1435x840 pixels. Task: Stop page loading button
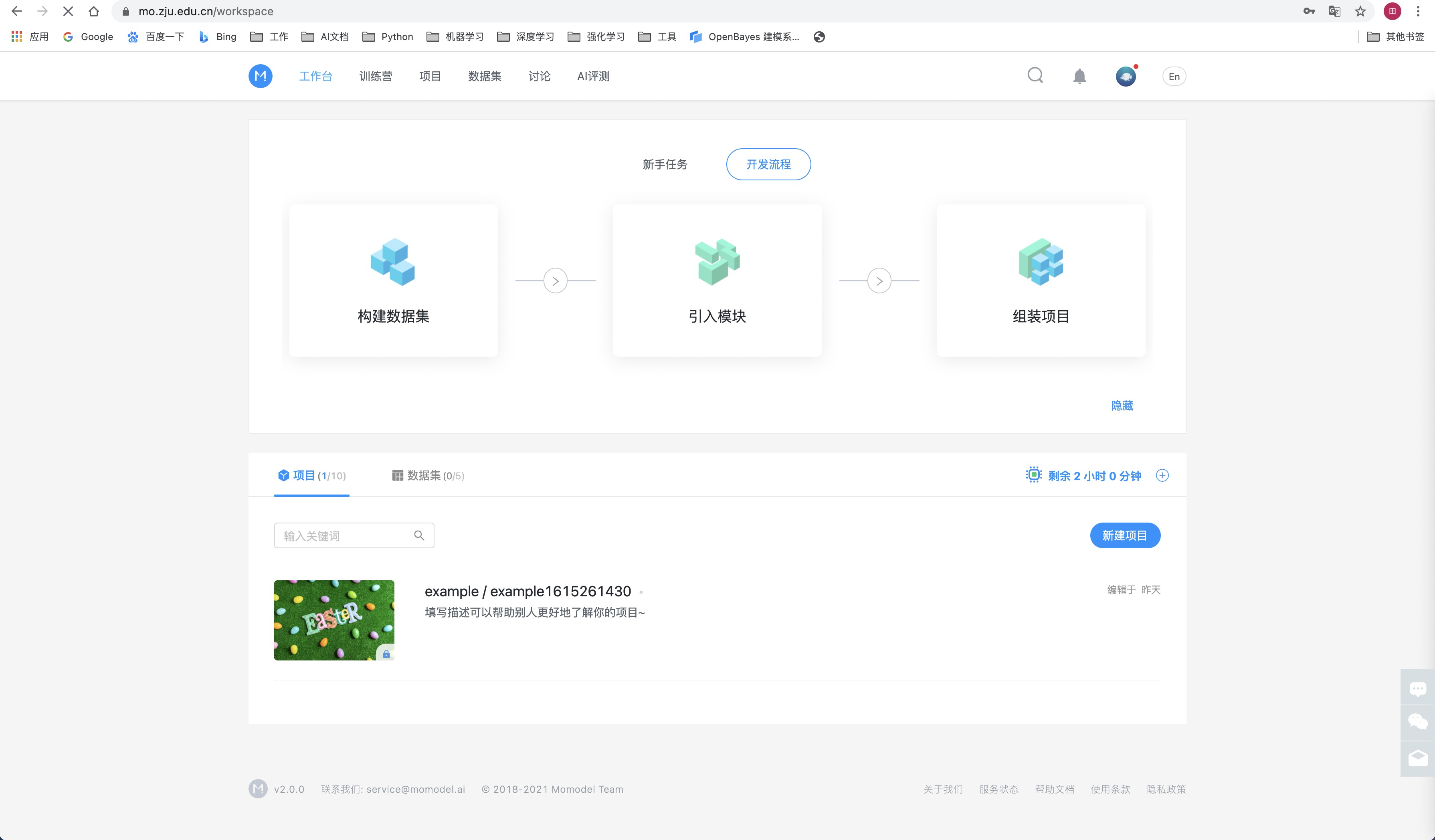point(68,11)
